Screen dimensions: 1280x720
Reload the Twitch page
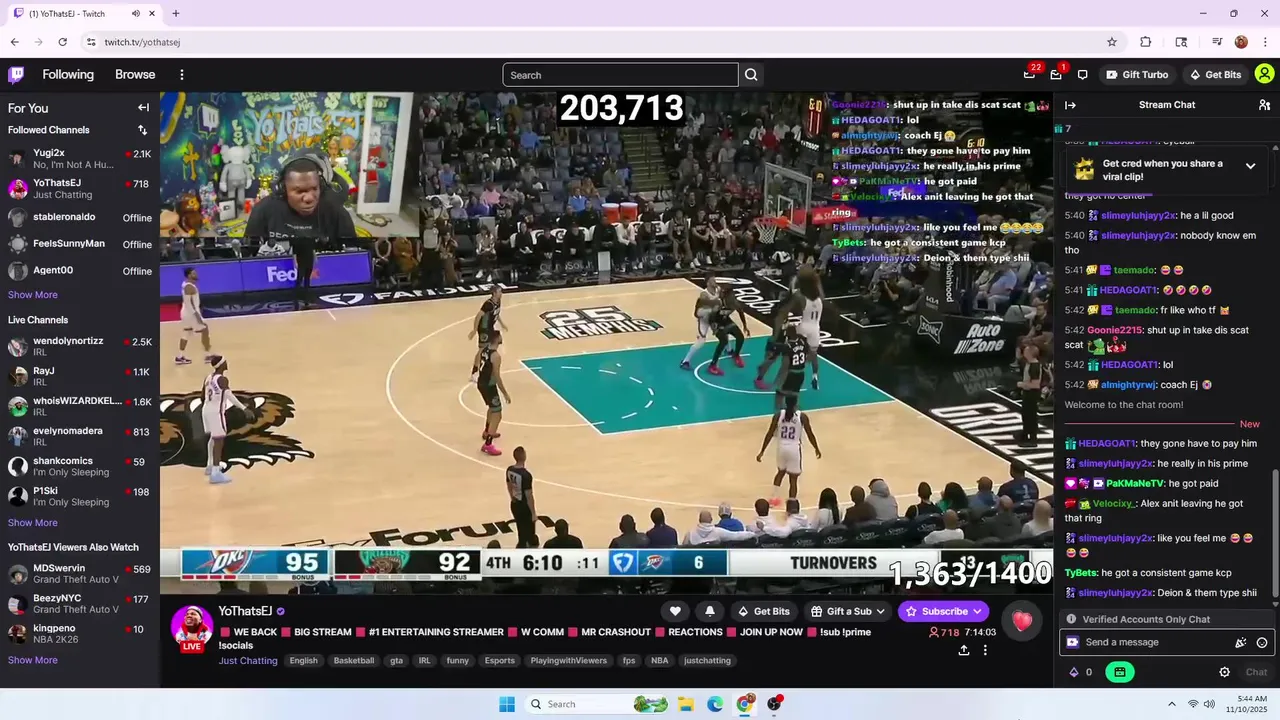[62, 42]
